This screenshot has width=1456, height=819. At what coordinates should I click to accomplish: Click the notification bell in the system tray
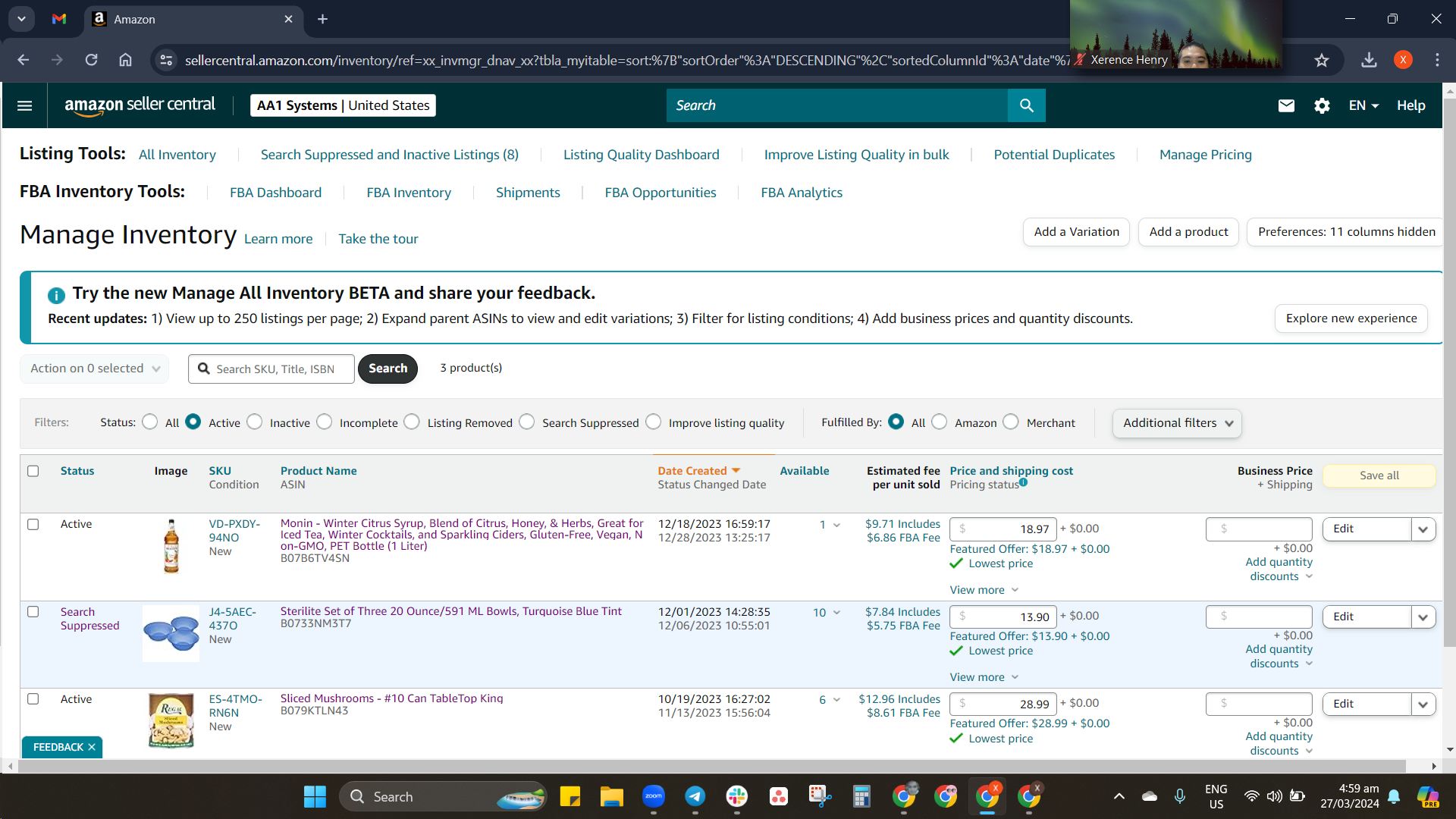pos(1394,796)
